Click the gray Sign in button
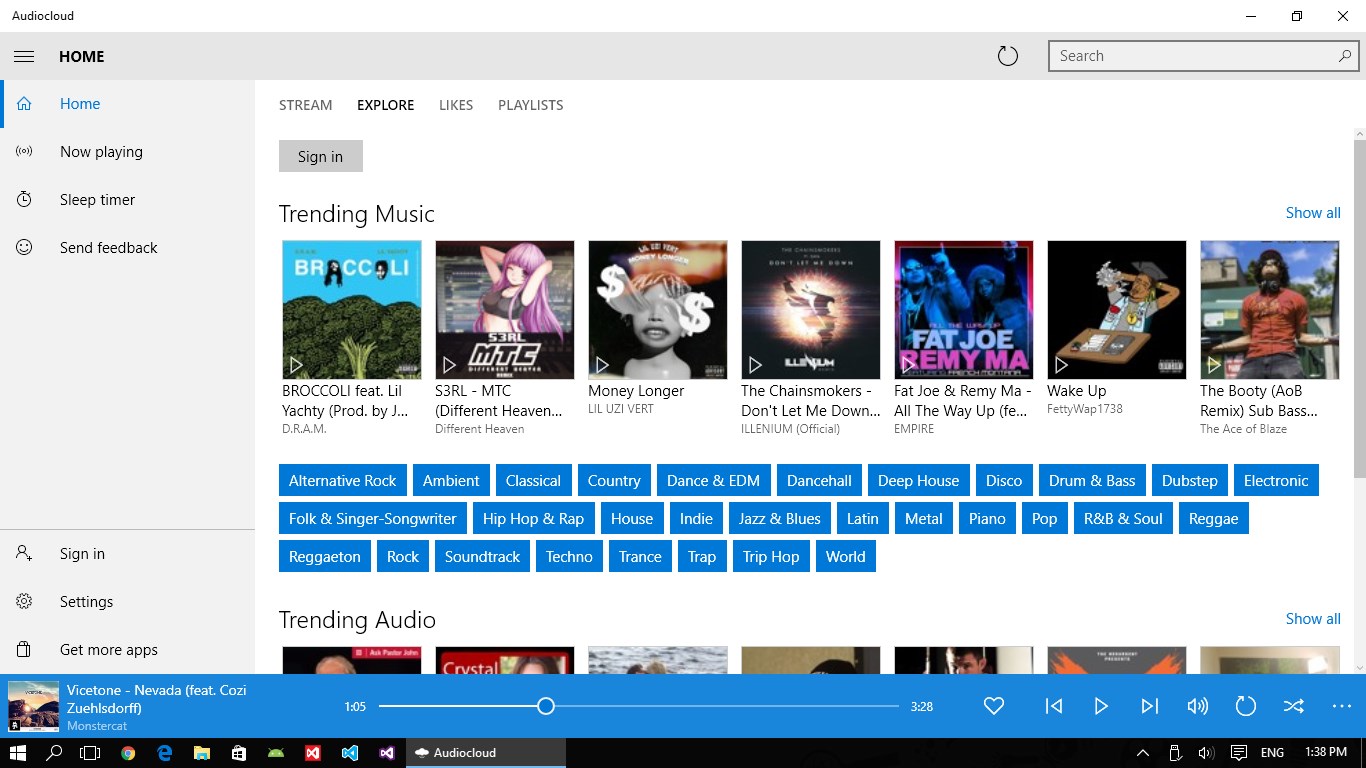Screen dimensions: 1366x768 pyautogui.click(x=320, y=156)
